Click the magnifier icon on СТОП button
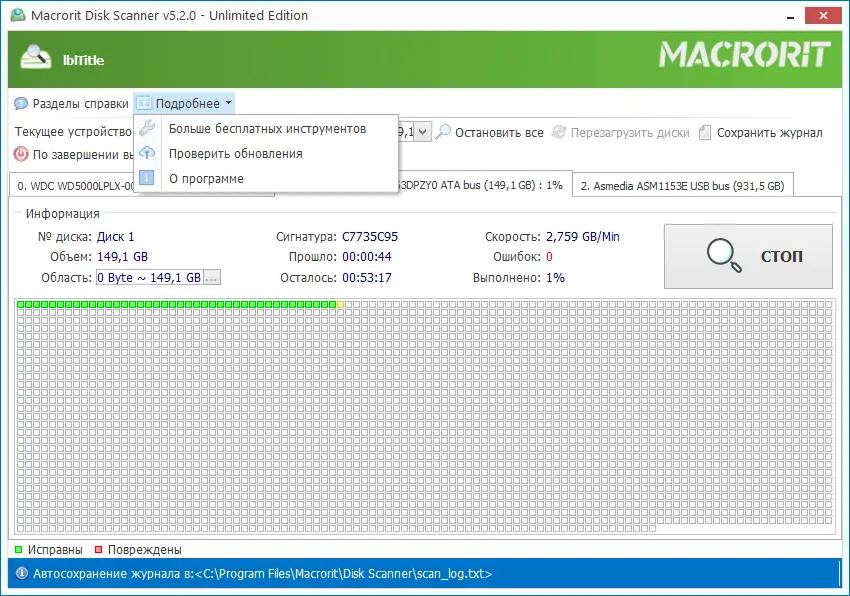Screen dimensions: 850x596 (724, 255)
